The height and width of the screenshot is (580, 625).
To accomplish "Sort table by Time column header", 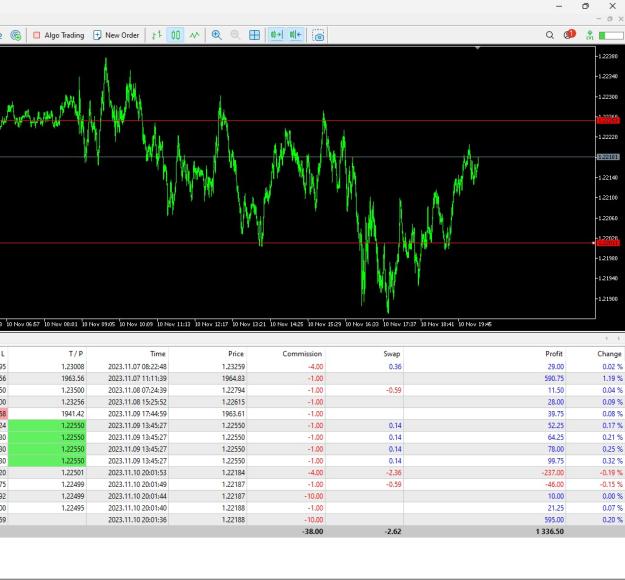I will pos(158,354).
